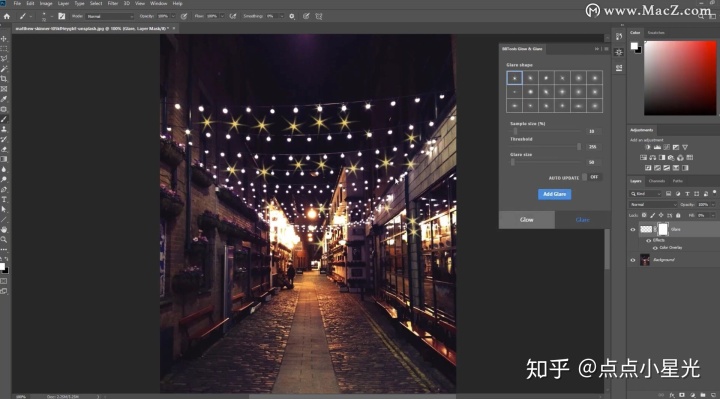The height and width of the screenshot is (399, 720).
Task: Toggle visibility of layer Effects
Action: (x=648, y=240)
